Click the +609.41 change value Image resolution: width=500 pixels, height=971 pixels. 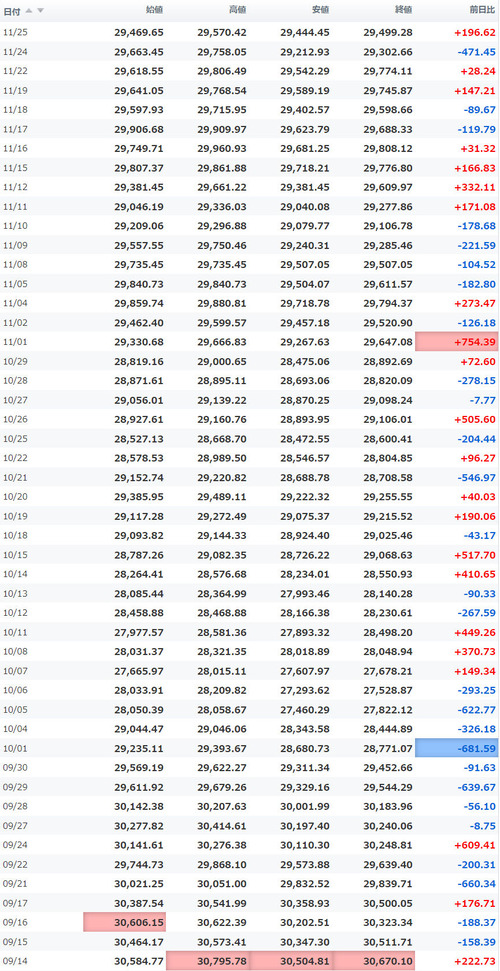pyautogui.click(x=475, y=845)
